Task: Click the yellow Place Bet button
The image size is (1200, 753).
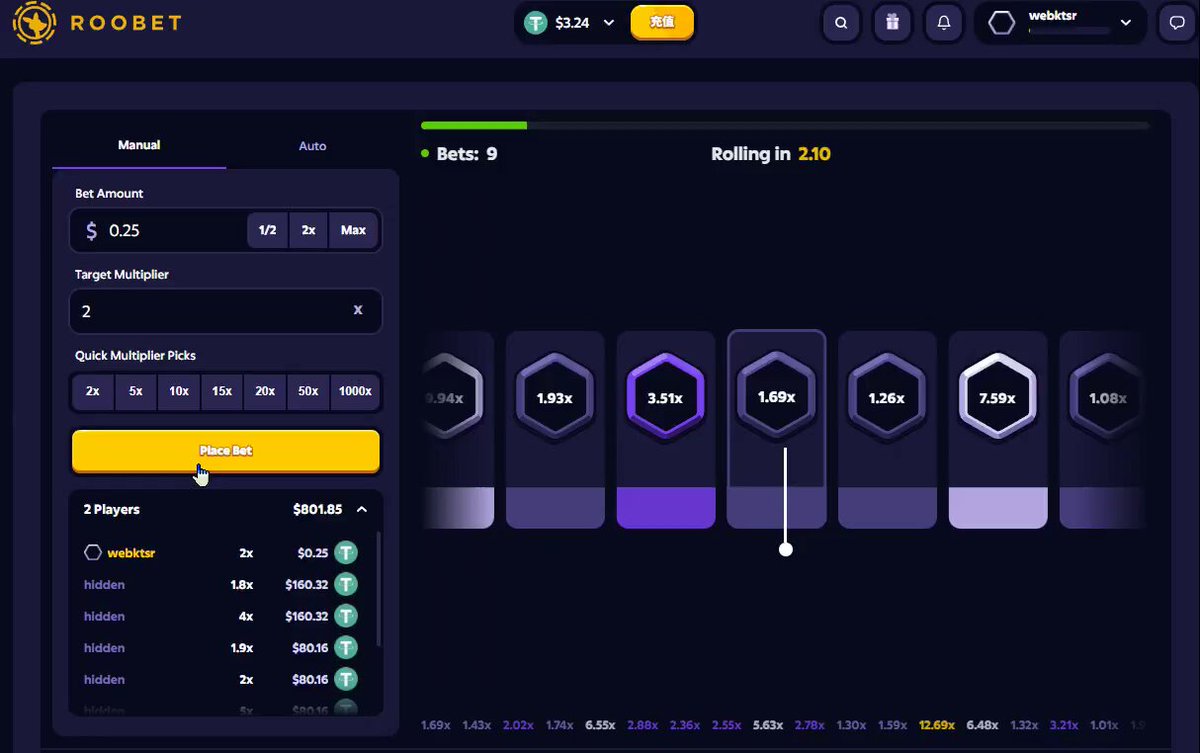Action: click(226, 451)
